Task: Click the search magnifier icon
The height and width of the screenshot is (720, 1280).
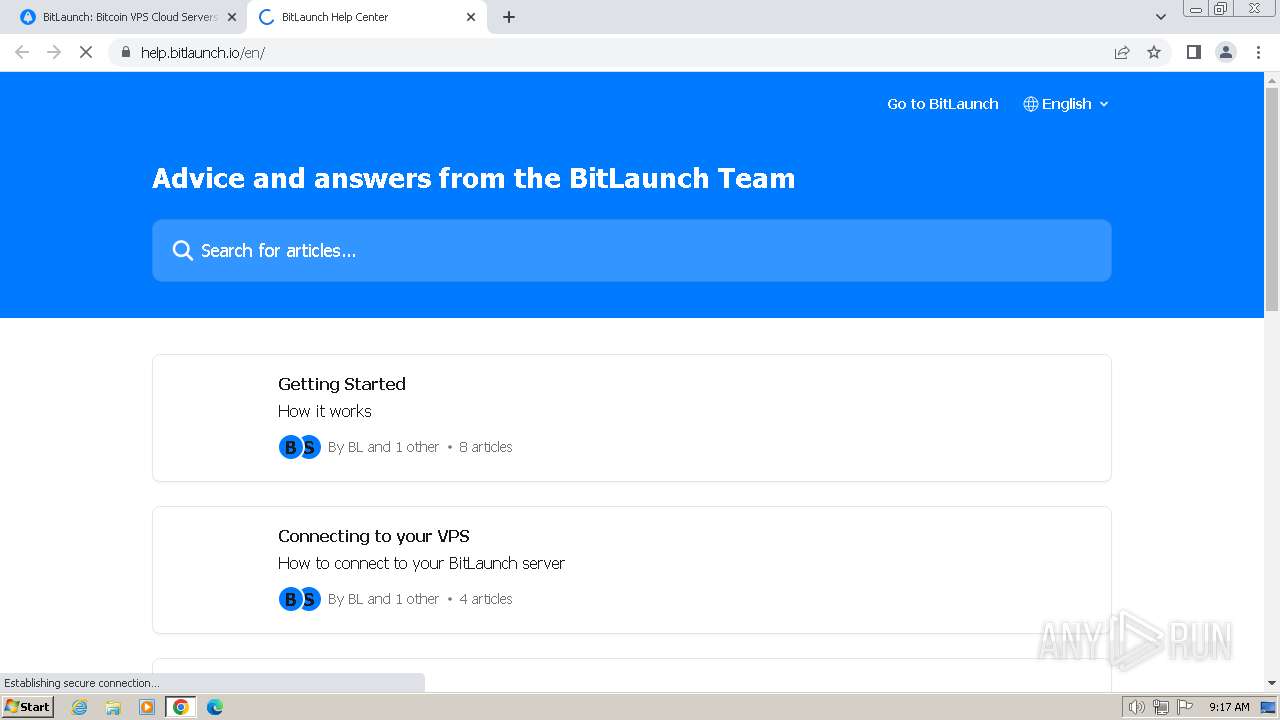Action: [182, 250]
